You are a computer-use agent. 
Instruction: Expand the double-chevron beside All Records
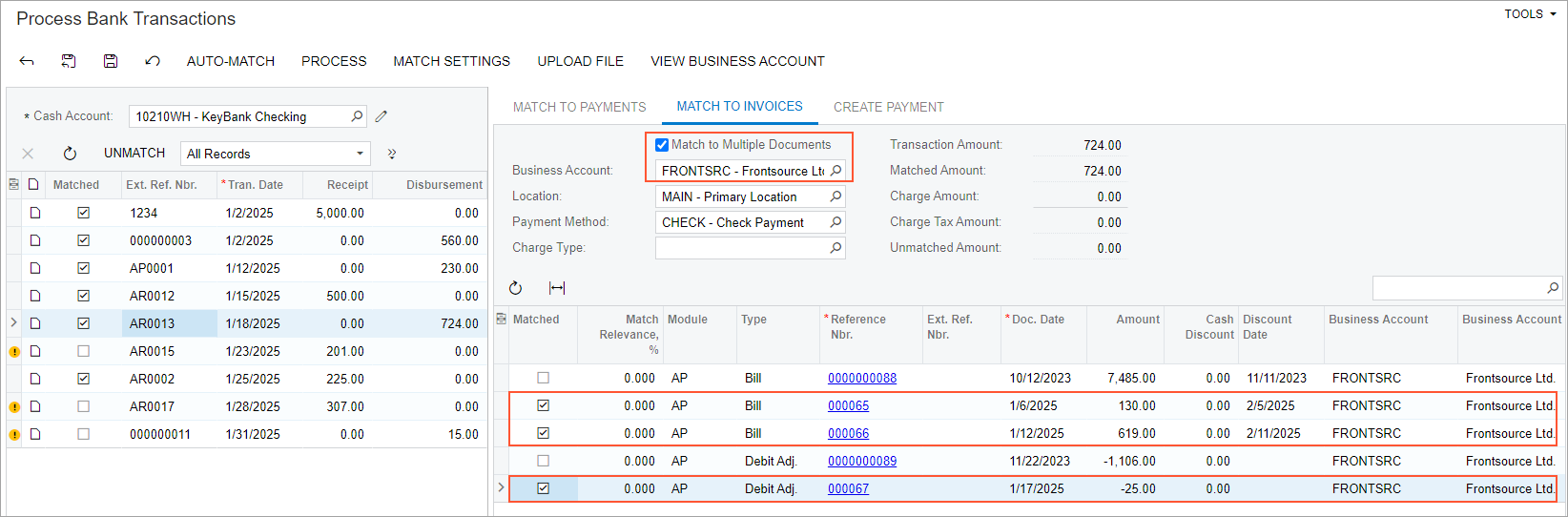(x=391, y=154)
